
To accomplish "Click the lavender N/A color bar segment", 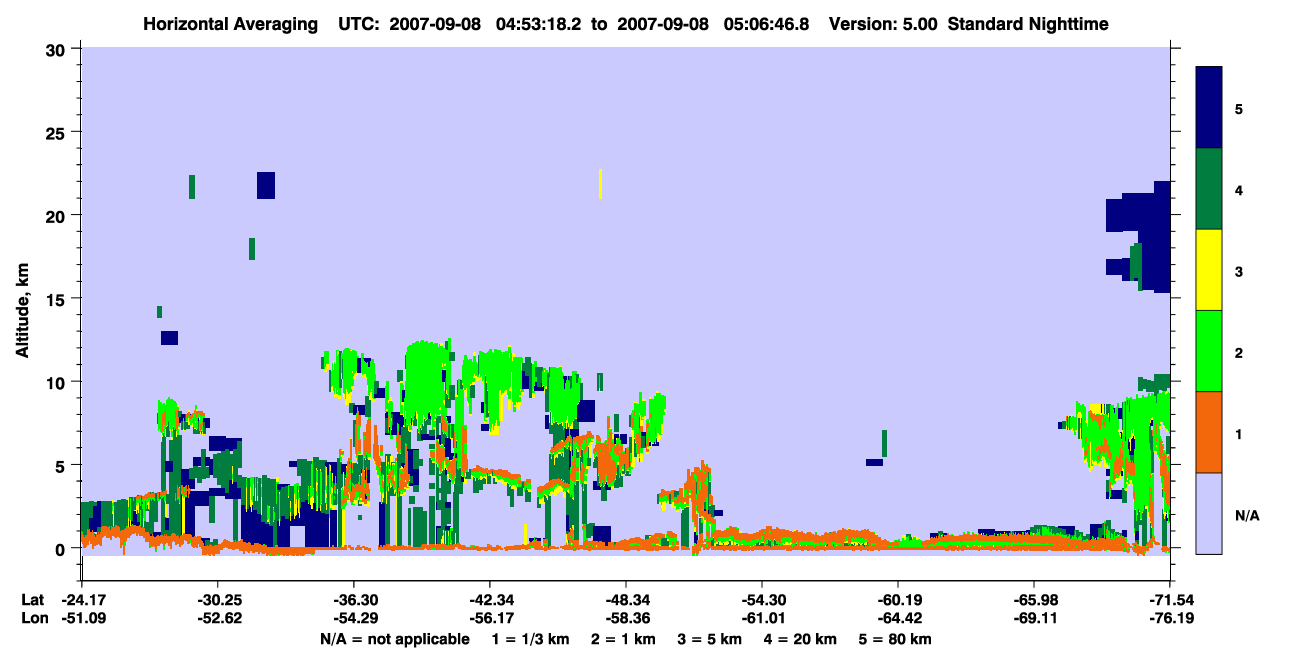I will [1209, 512].
